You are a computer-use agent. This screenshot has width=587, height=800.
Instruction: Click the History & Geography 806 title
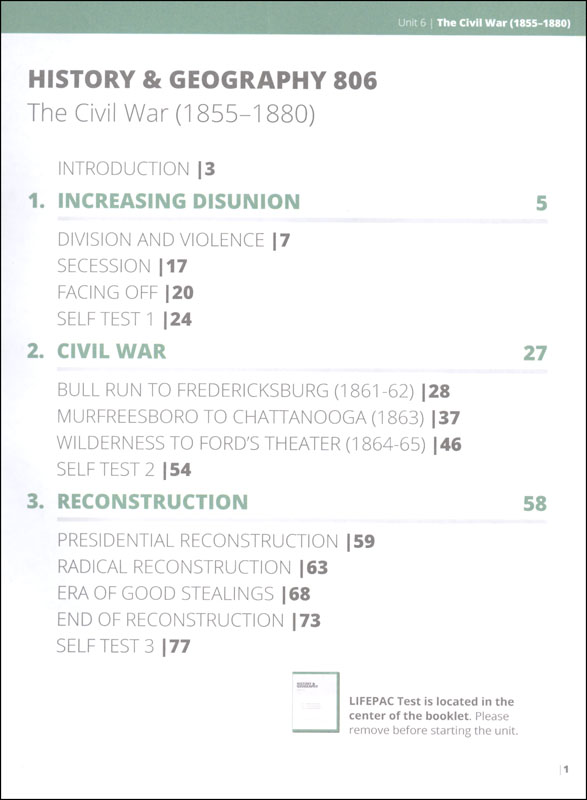[202, 80]
